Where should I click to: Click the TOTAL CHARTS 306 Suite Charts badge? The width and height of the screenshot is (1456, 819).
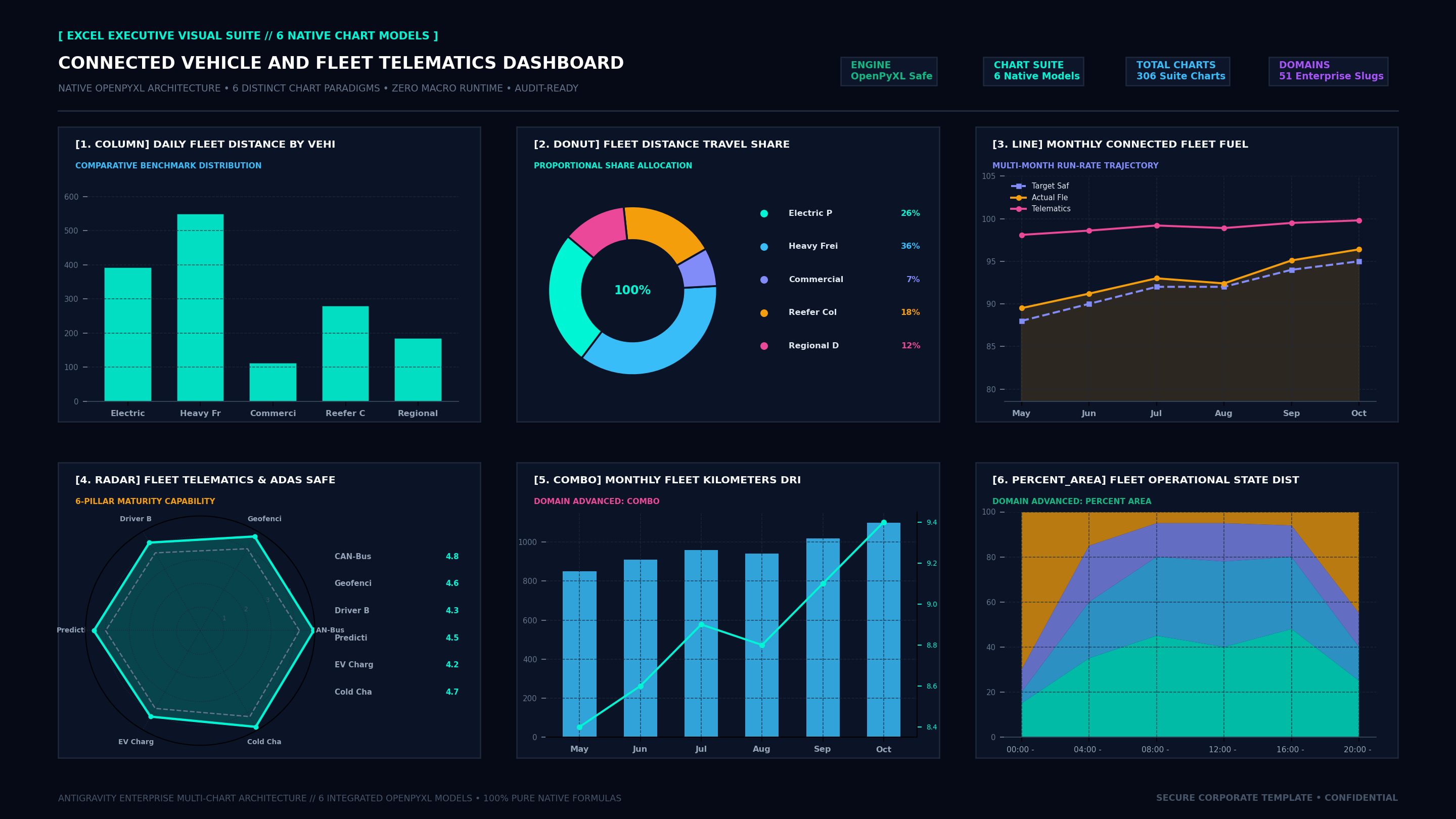coord(1177,71)
